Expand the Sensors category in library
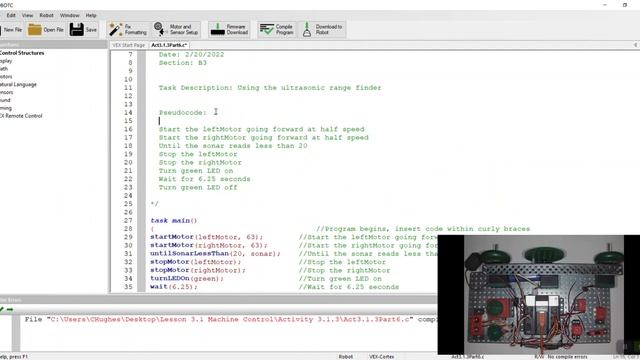Screen dimensions: 640x360 click(x=7, y=92)
